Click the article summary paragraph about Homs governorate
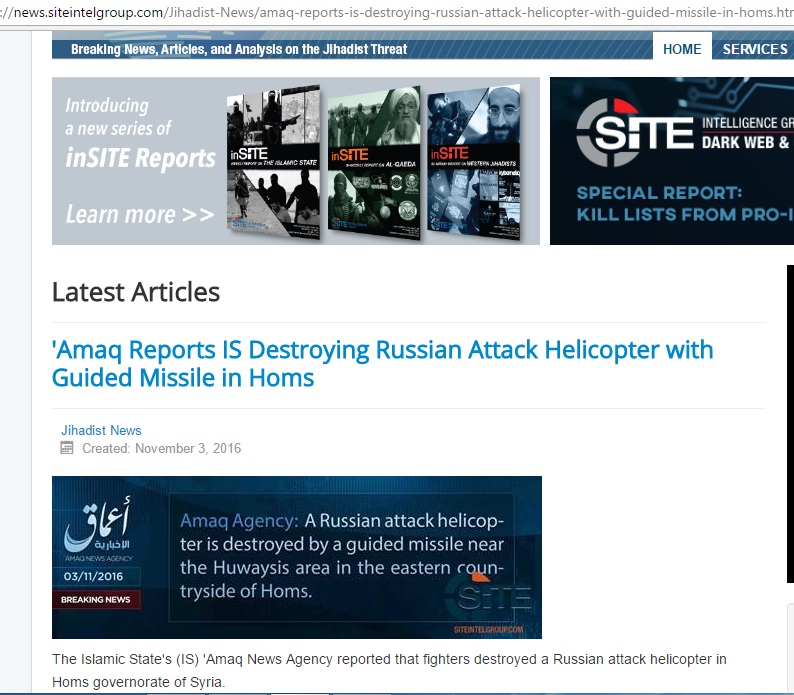Screen dimensions: 794x695 [389, 670]
